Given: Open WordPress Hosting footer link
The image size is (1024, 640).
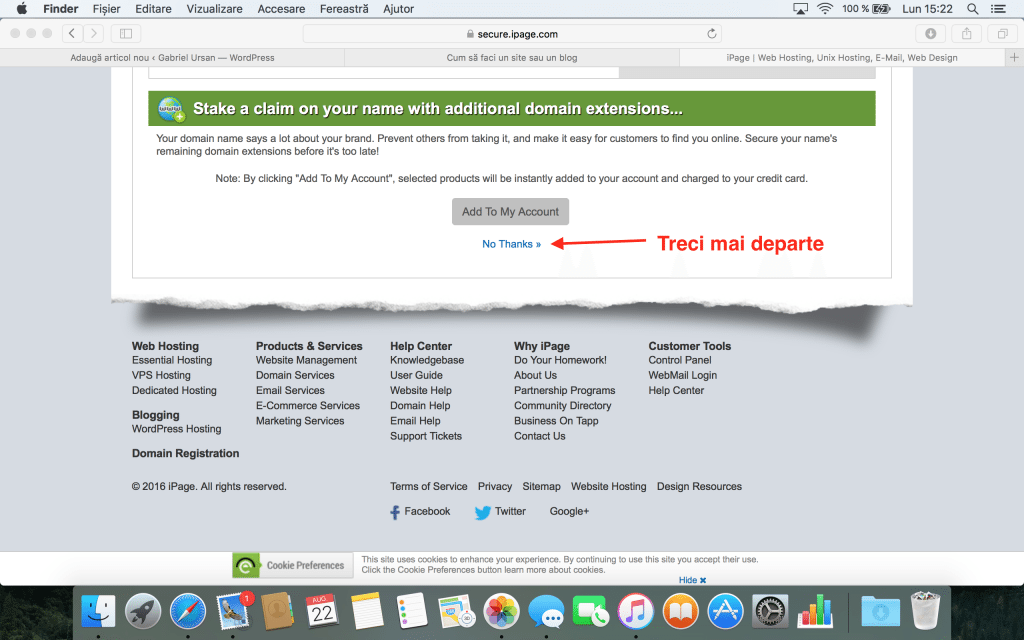Looking at the screenshot, I should 176,428.
